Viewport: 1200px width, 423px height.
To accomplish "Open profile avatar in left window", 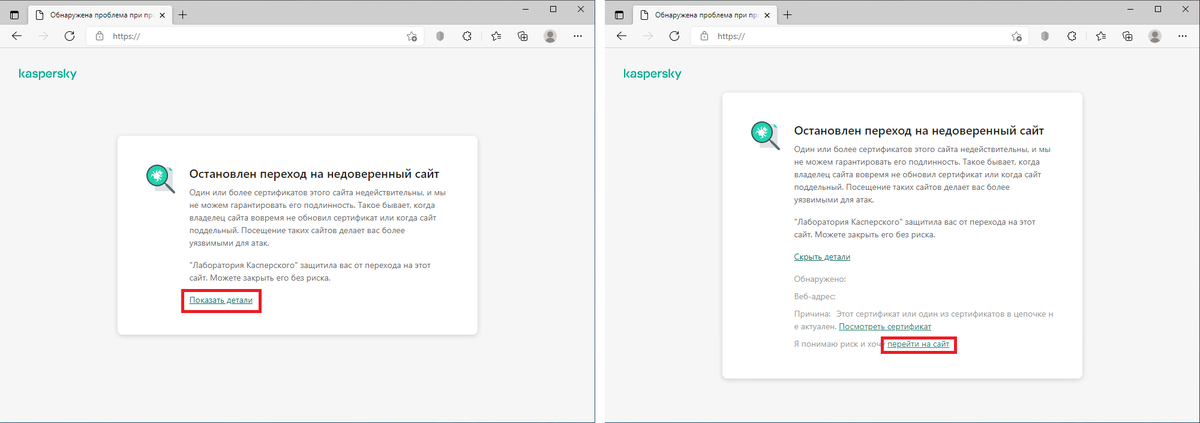I will (550, 36).
